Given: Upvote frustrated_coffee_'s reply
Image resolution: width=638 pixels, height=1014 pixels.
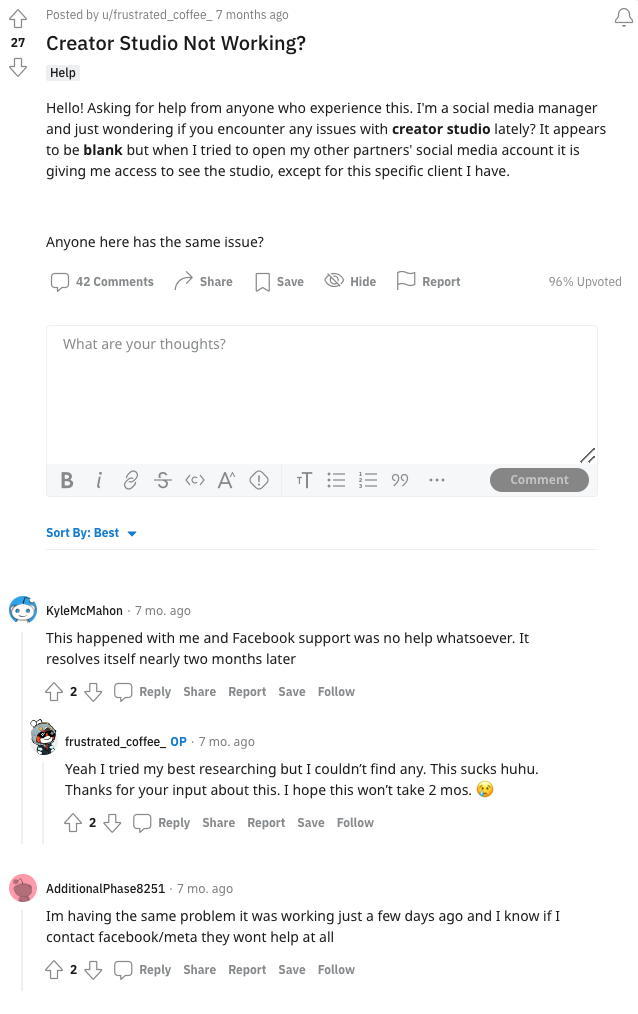Looking at the screenshot, I should [73, 822].
